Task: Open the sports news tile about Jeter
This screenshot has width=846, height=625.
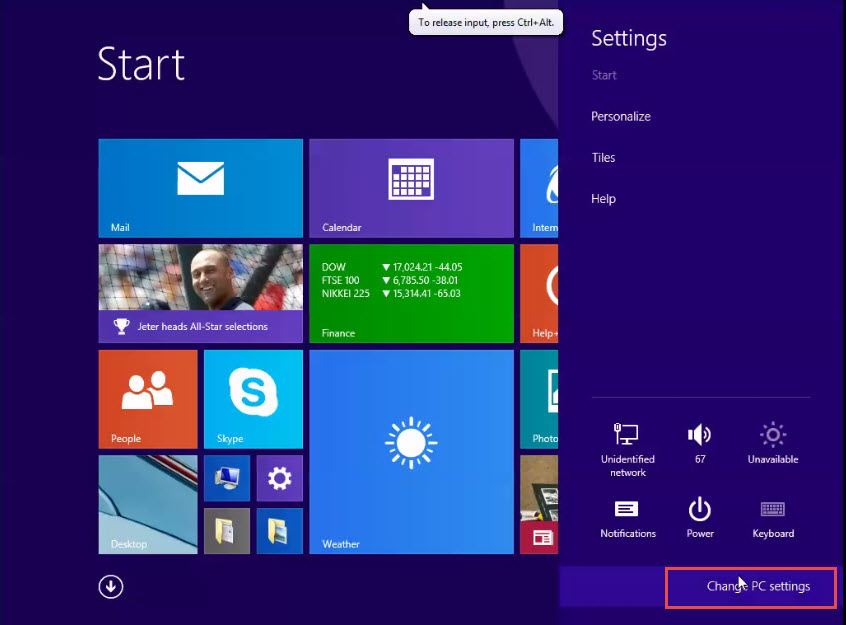Action: pyautogui.click(x=201, y=294)
